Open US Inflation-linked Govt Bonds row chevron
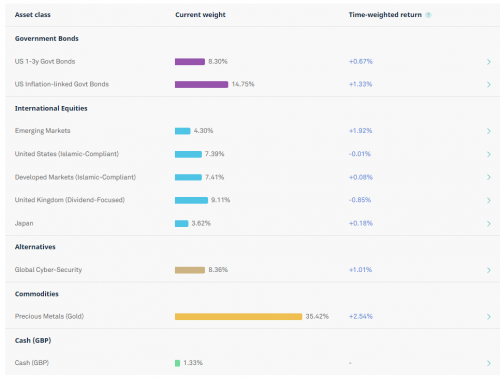 point(489,85)
